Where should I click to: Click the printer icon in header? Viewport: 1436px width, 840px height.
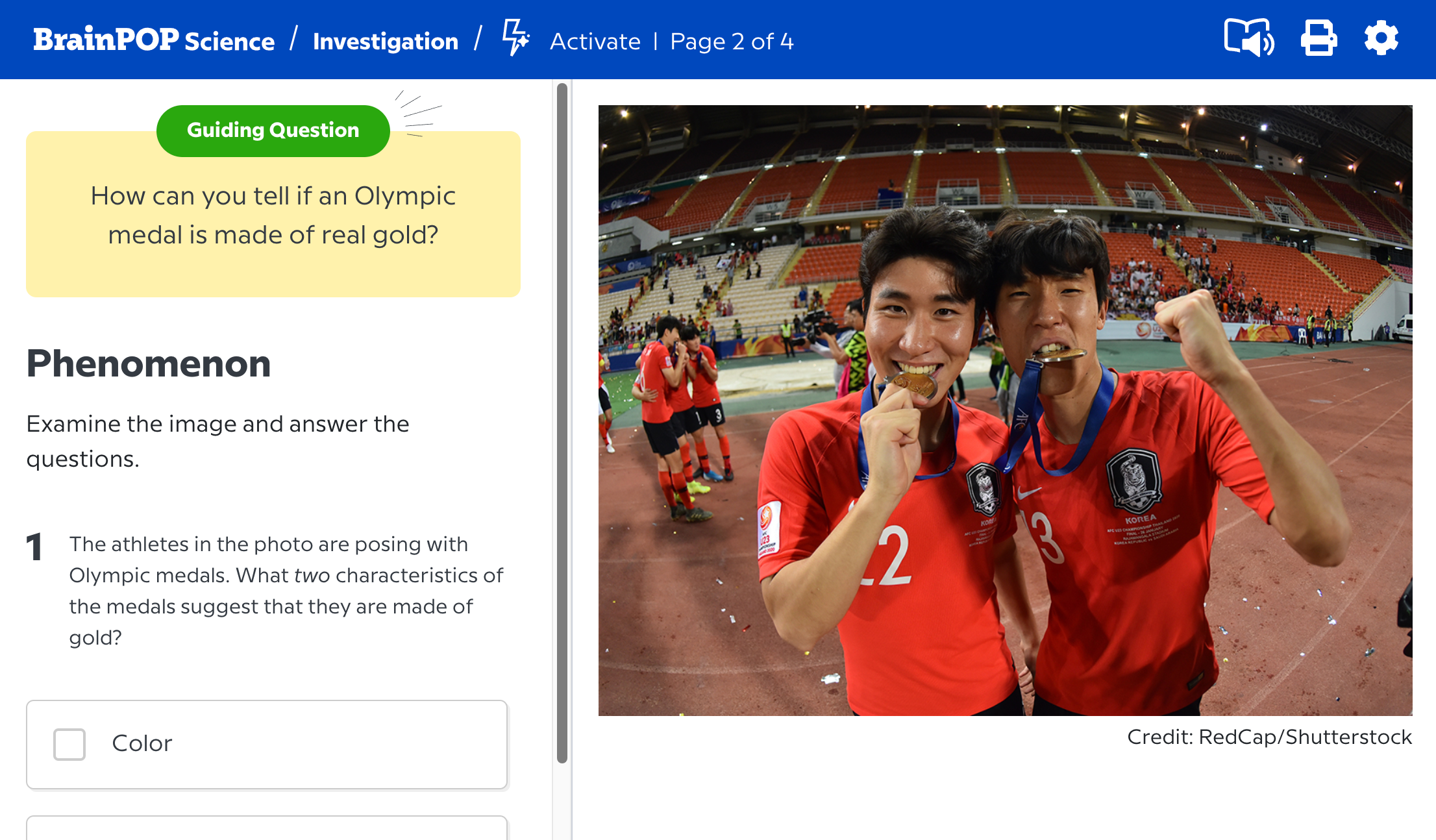[1318, 39]
